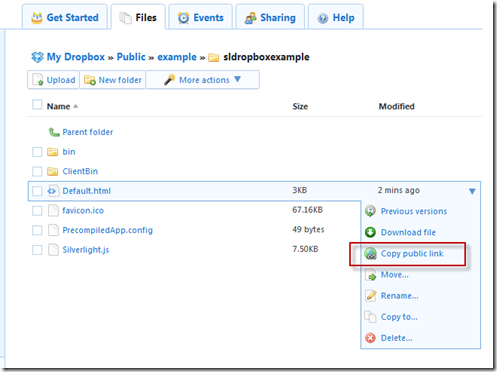Click the PrecompiledApp.config file icon
The height and width of the screenshot is (372, 497).
[x=53, y=230]
